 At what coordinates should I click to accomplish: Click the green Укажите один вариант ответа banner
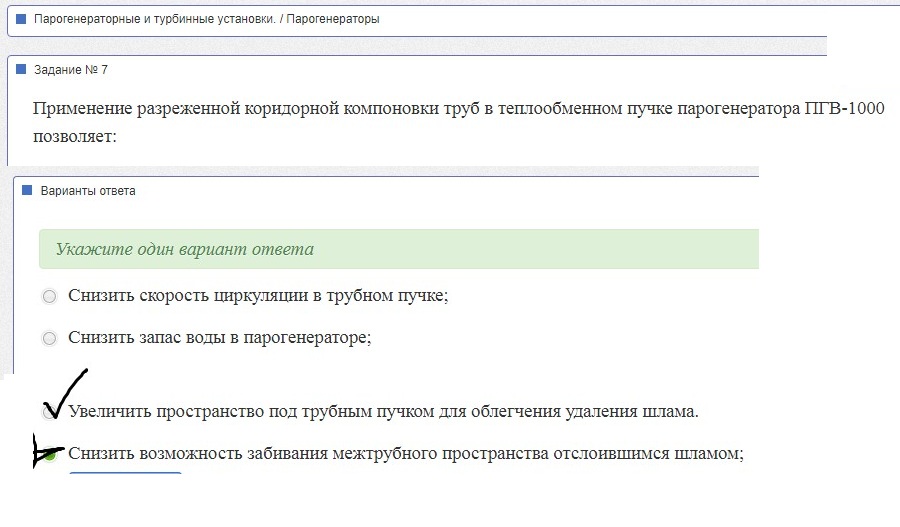pos(399,249)
